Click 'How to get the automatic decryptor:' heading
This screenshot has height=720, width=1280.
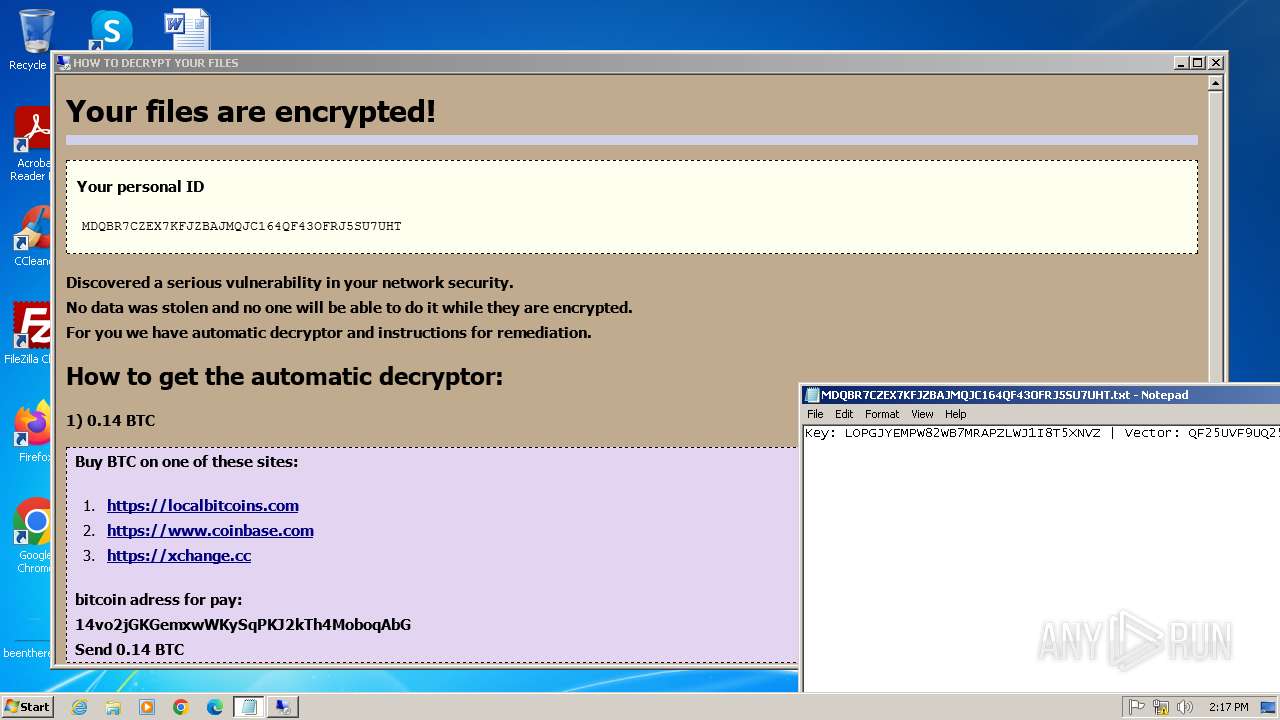(284, 377)
